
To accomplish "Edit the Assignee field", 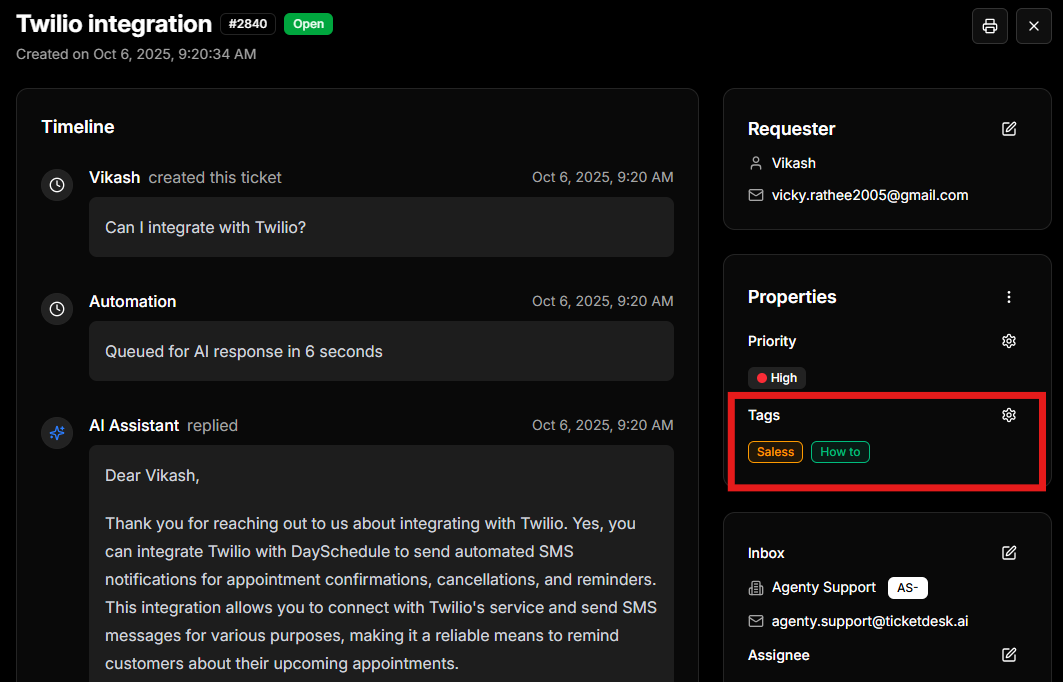I will pos(1009,655).
